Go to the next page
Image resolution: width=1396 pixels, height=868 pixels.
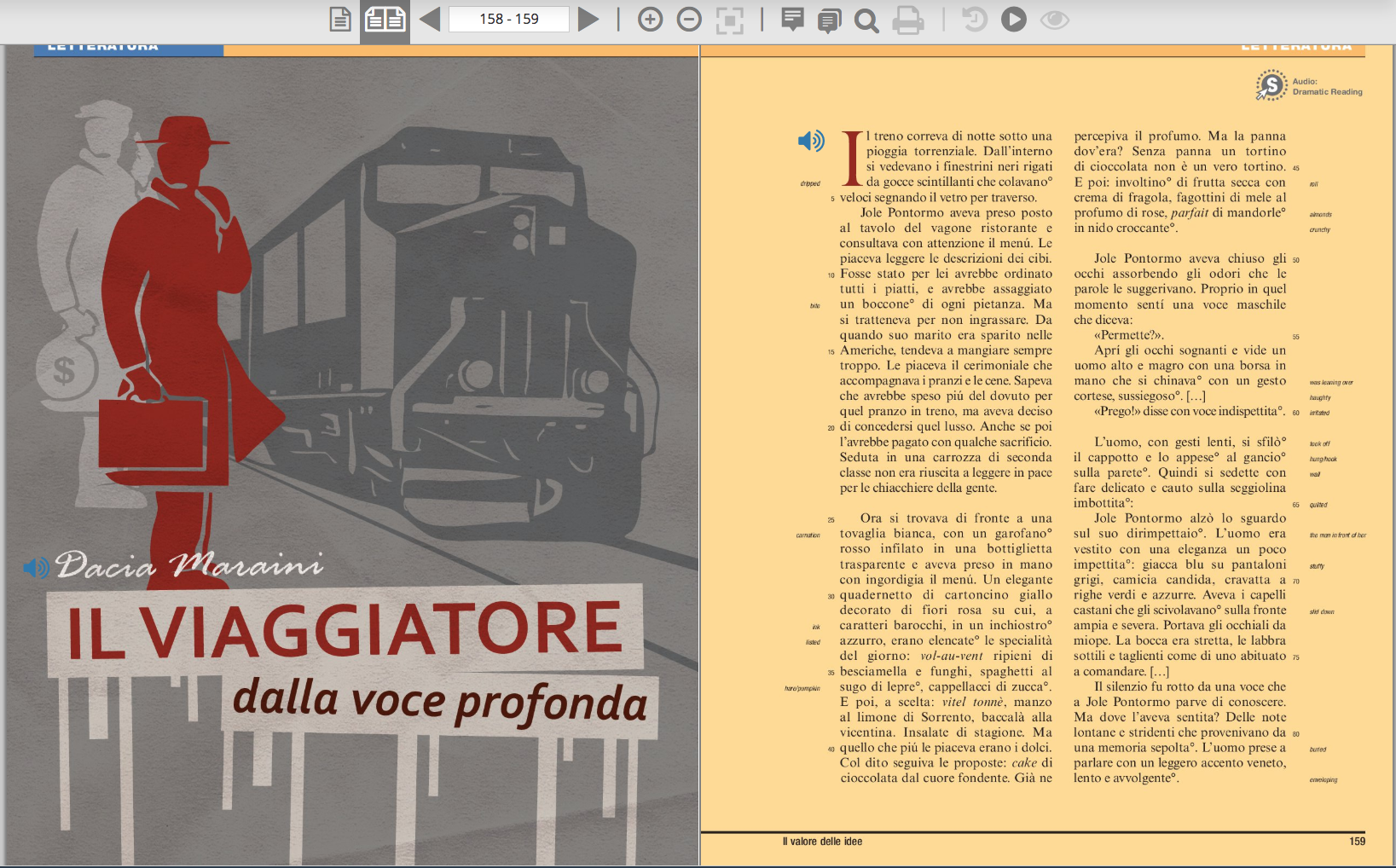click(588, 20)
